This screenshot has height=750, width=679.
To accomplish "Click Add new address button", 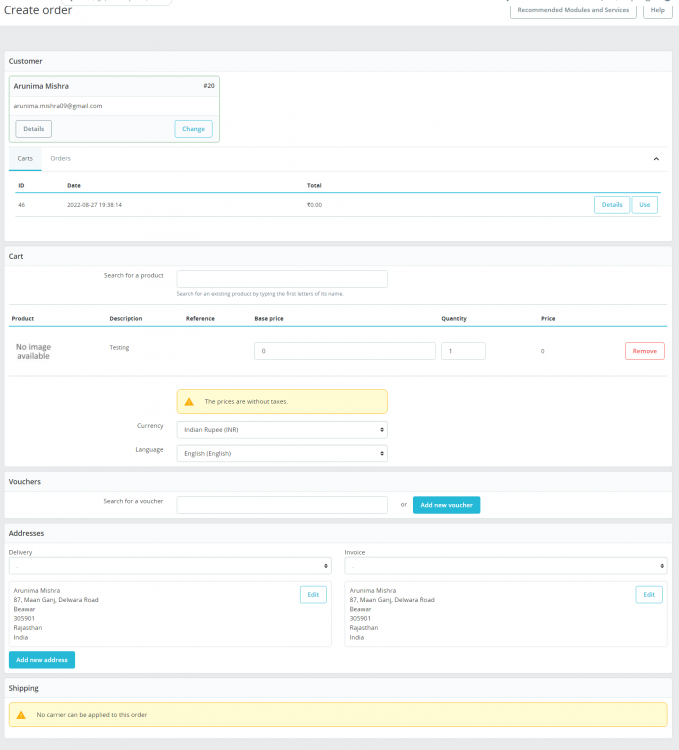I will pyautogui.click(x=42, y=660).
